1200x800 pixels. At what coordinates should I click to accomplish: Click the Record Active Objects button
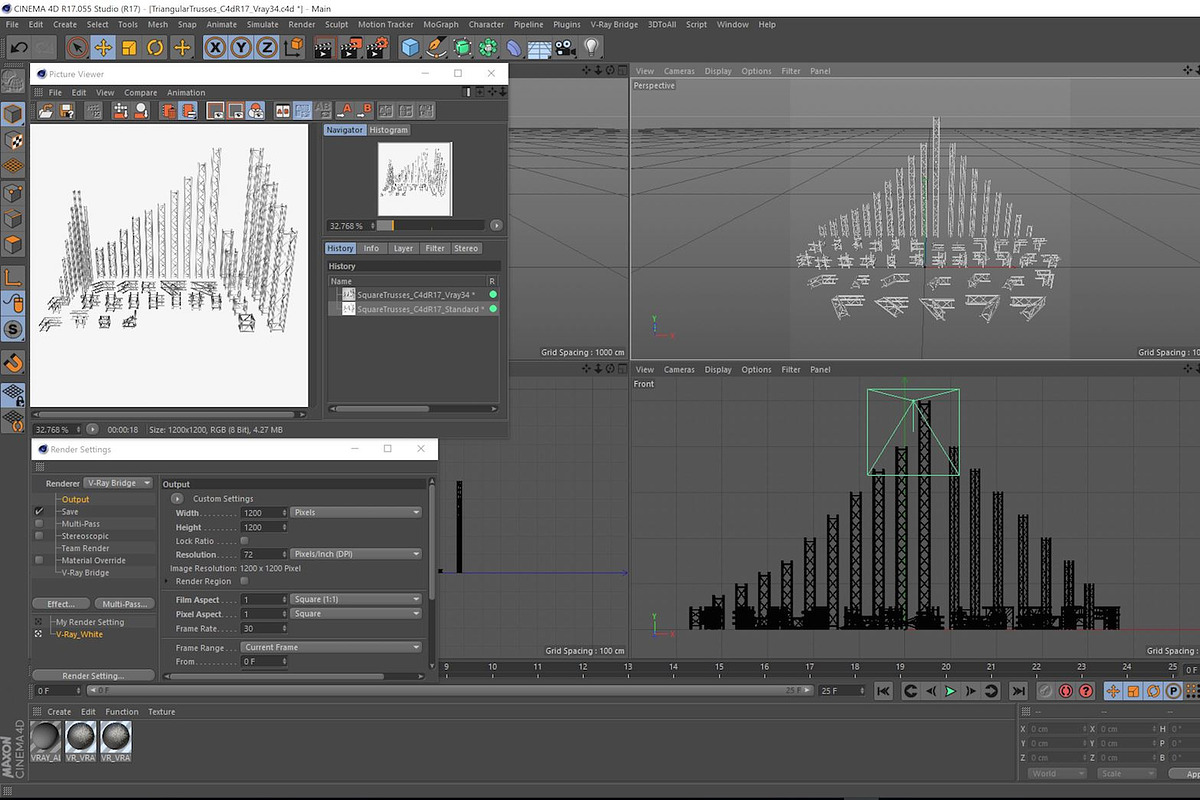point(1045,690)
